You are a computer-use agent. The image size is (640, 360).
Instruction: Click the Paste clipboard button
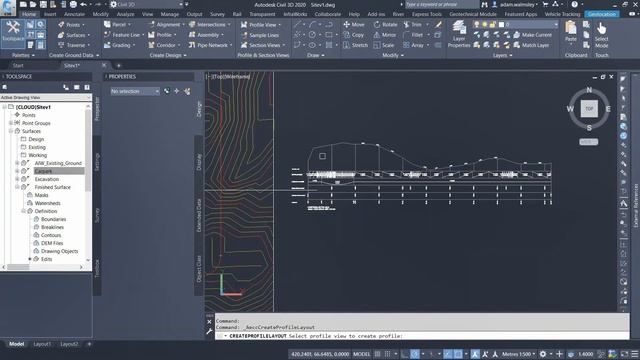tap(571, 32)
